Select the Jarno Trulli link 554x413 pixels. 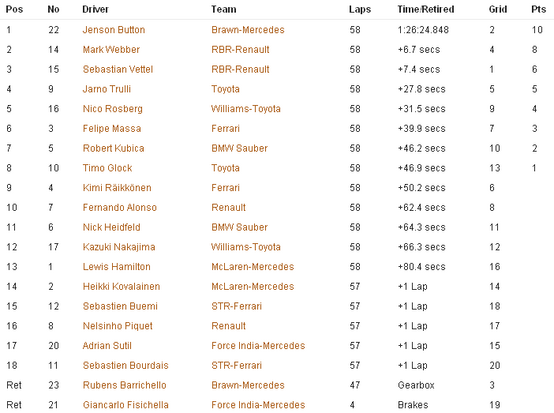(107, 89)
